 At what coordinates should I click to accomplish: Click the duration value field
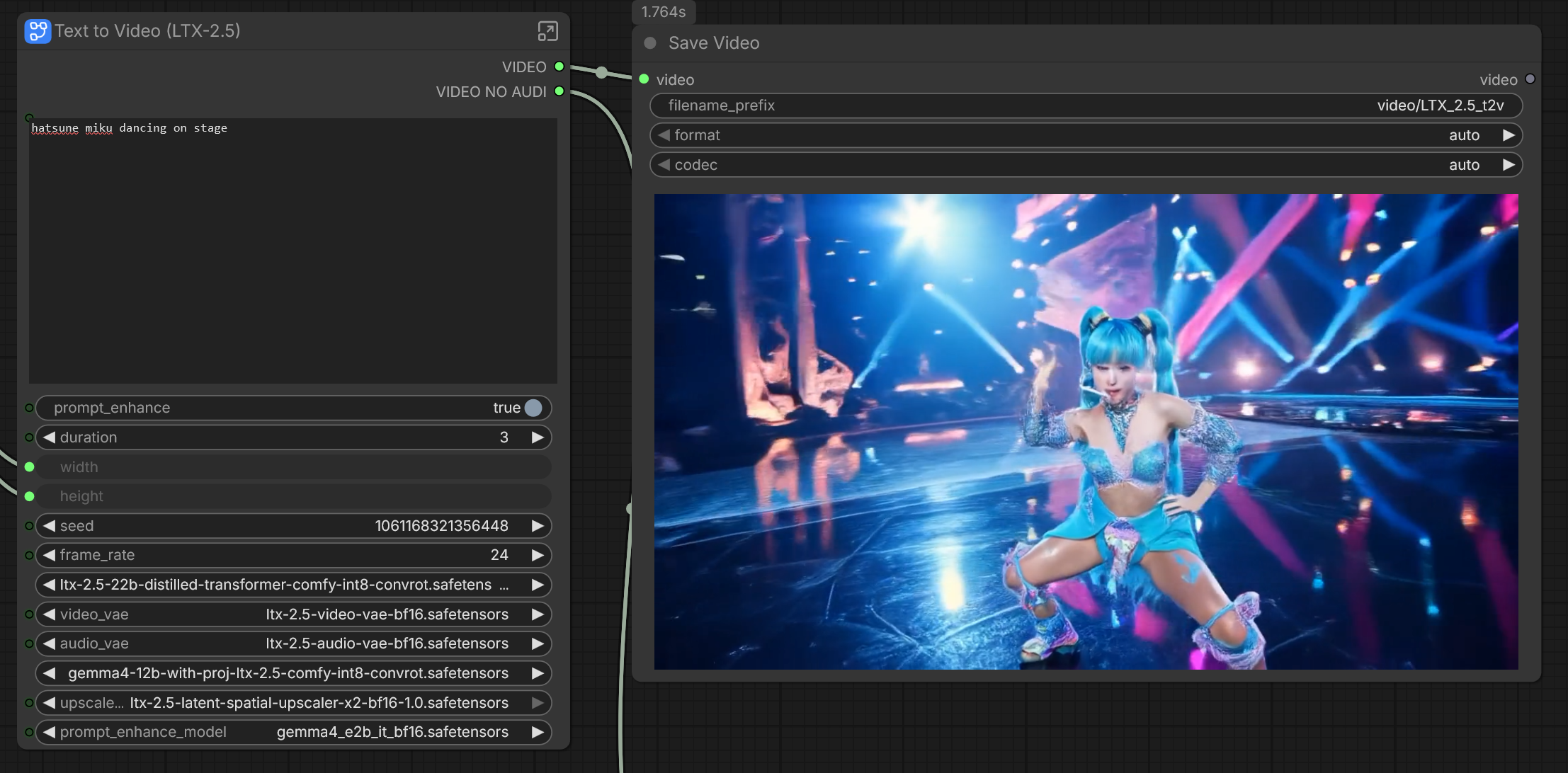tap(293, 437)
